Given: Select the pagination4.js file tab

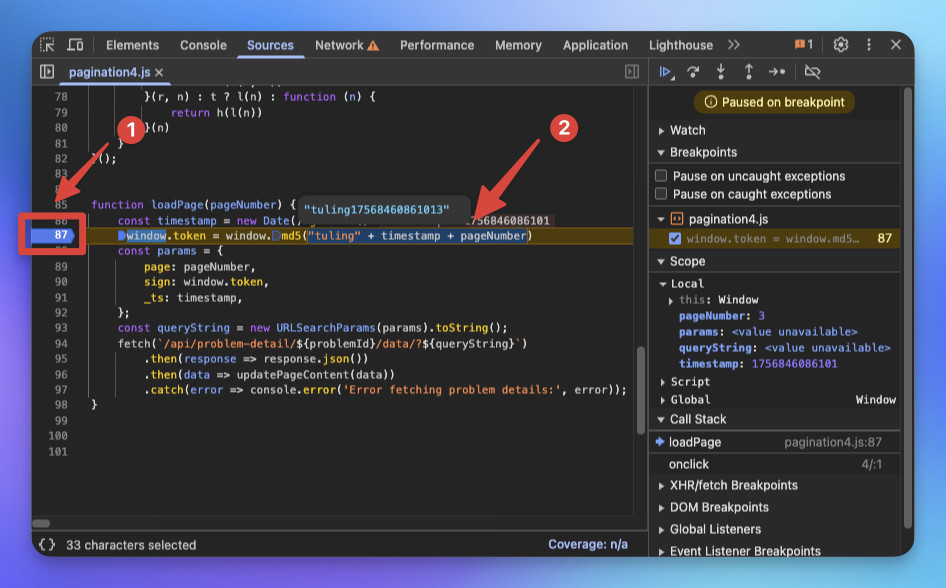Looking at the screenshot, I should click(x=109, y=72).
